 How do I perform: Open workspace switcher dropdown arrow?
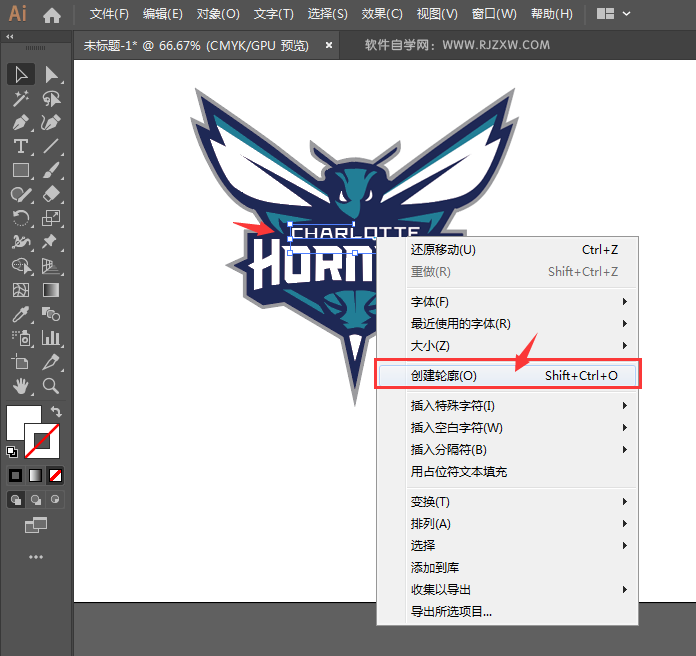(626, 14)
